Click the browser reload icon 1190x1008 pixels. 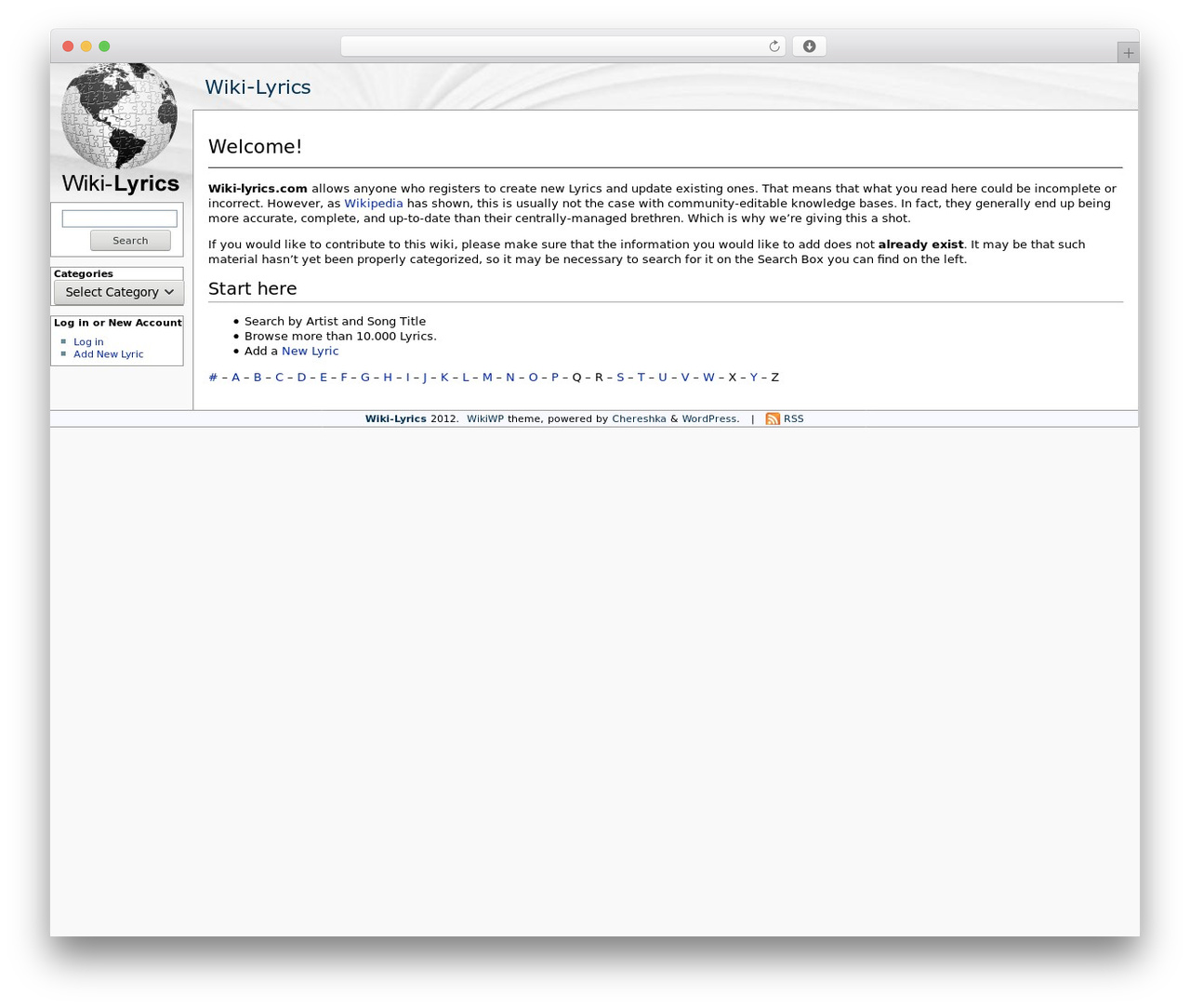point(773,46)
